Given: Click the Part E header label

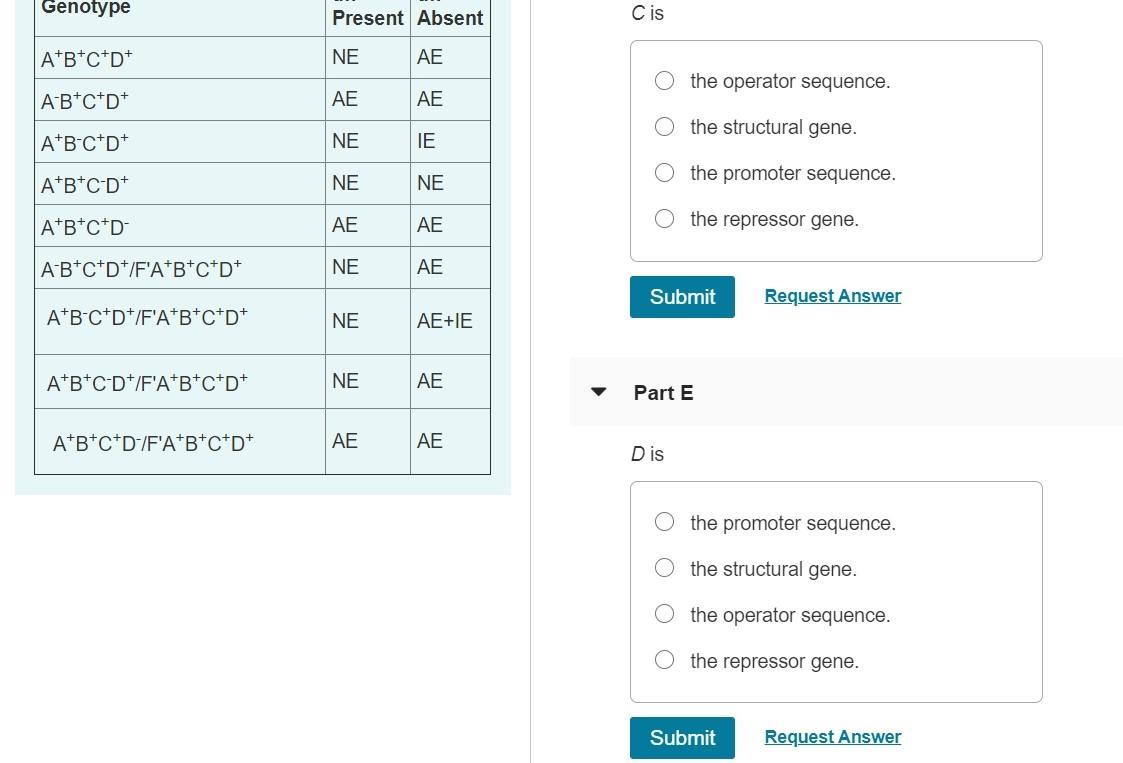Looking at the screenshot, I should [x=663, y=392].
